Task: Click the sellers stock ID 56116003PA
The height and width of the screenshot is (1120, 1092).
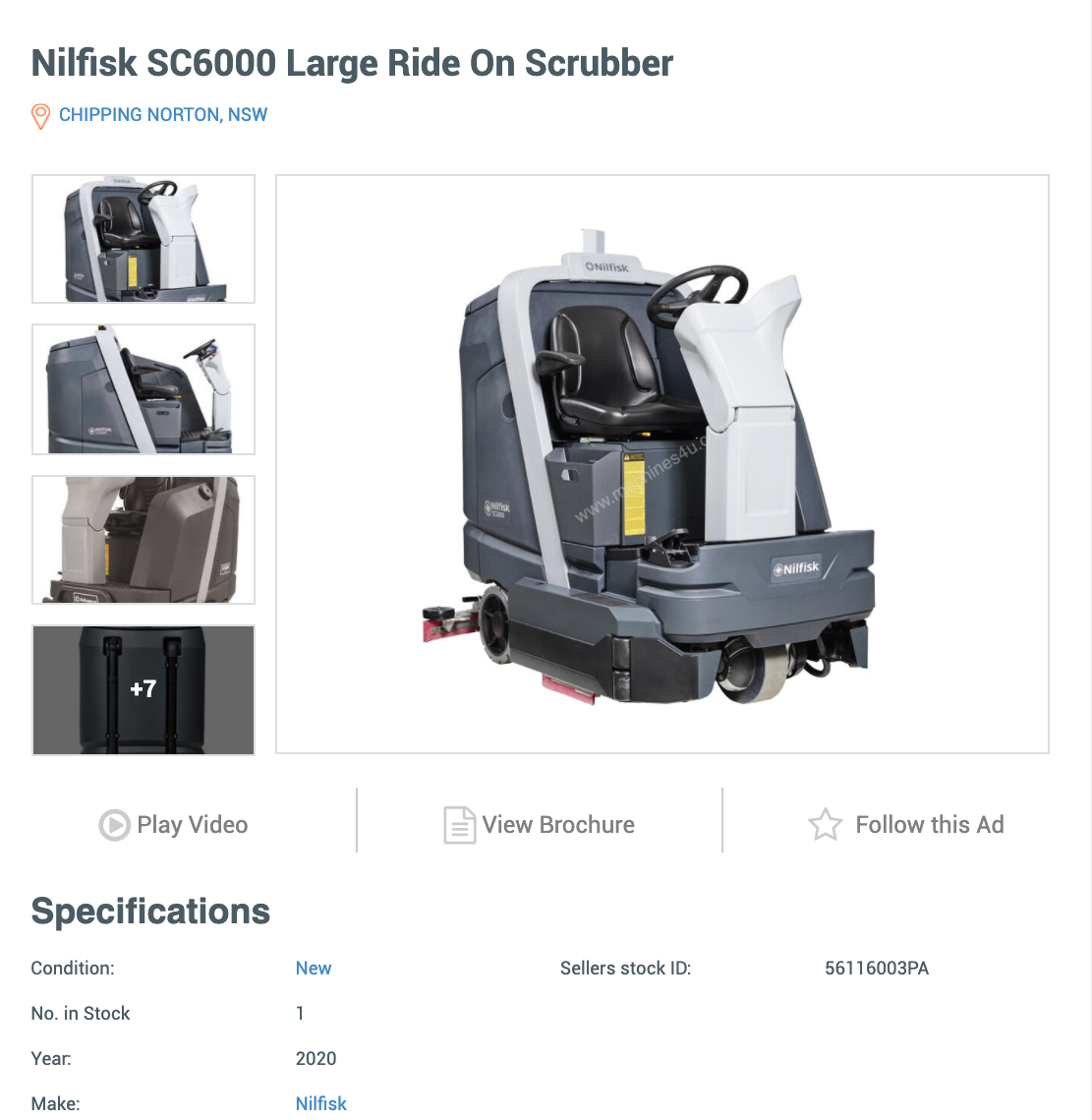Action: [877, 969]
